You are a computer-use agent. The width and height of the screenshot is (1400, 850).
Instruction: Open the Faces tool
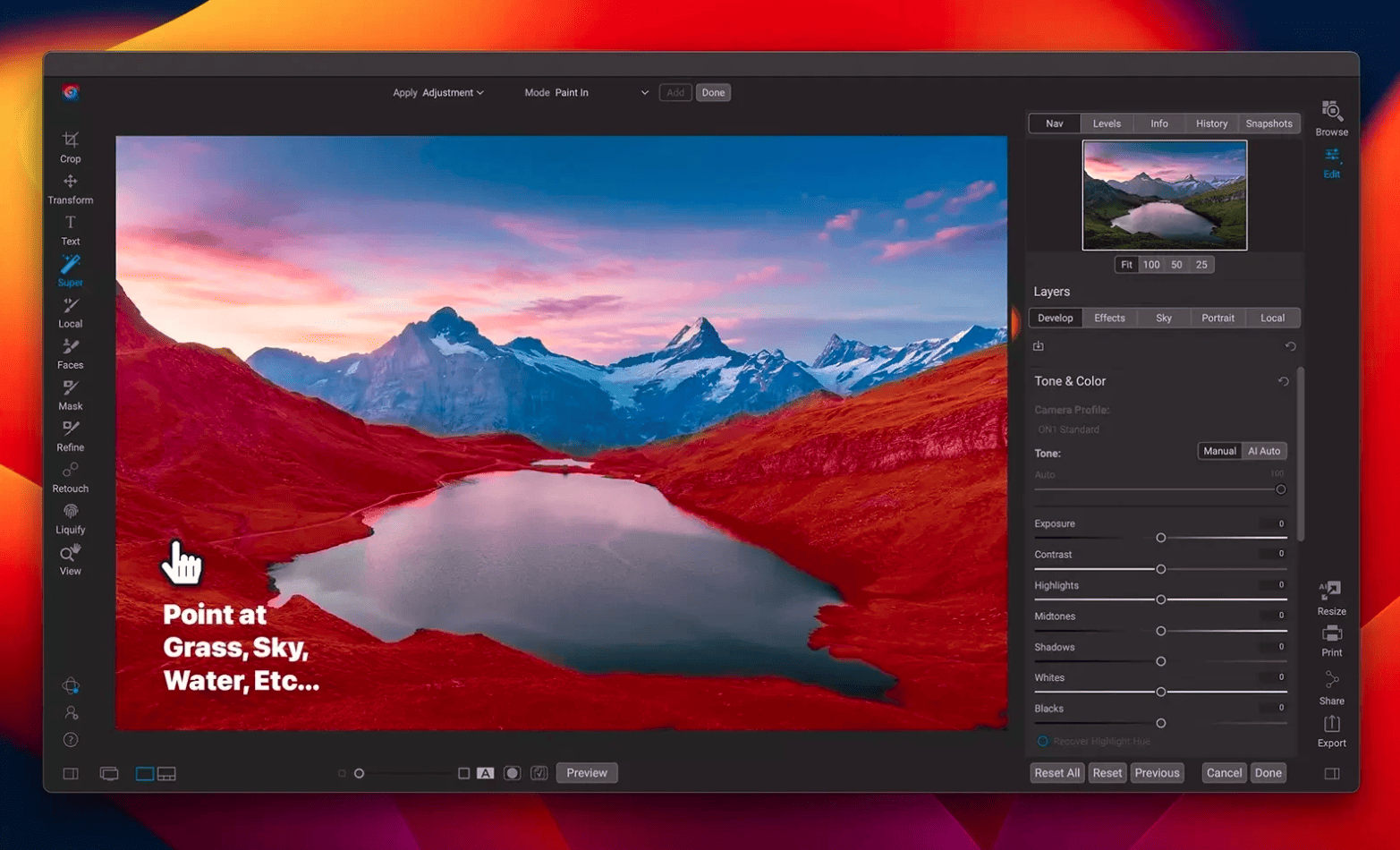[x=71, y=353]
